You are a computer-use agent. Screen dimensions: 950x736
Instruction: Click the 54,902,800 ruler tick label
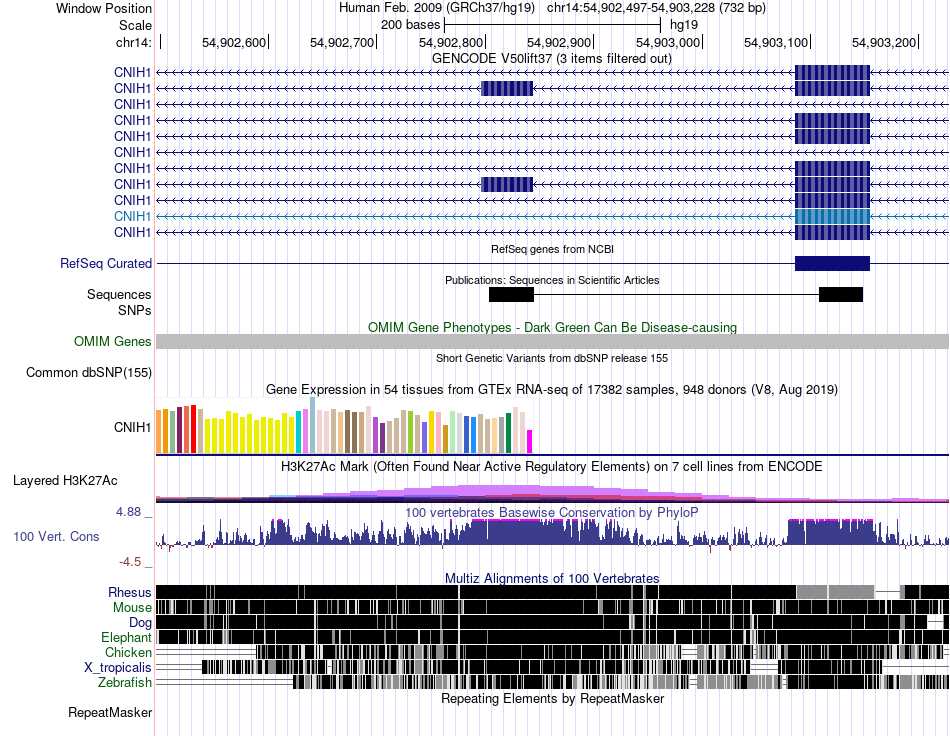(451, 42)
